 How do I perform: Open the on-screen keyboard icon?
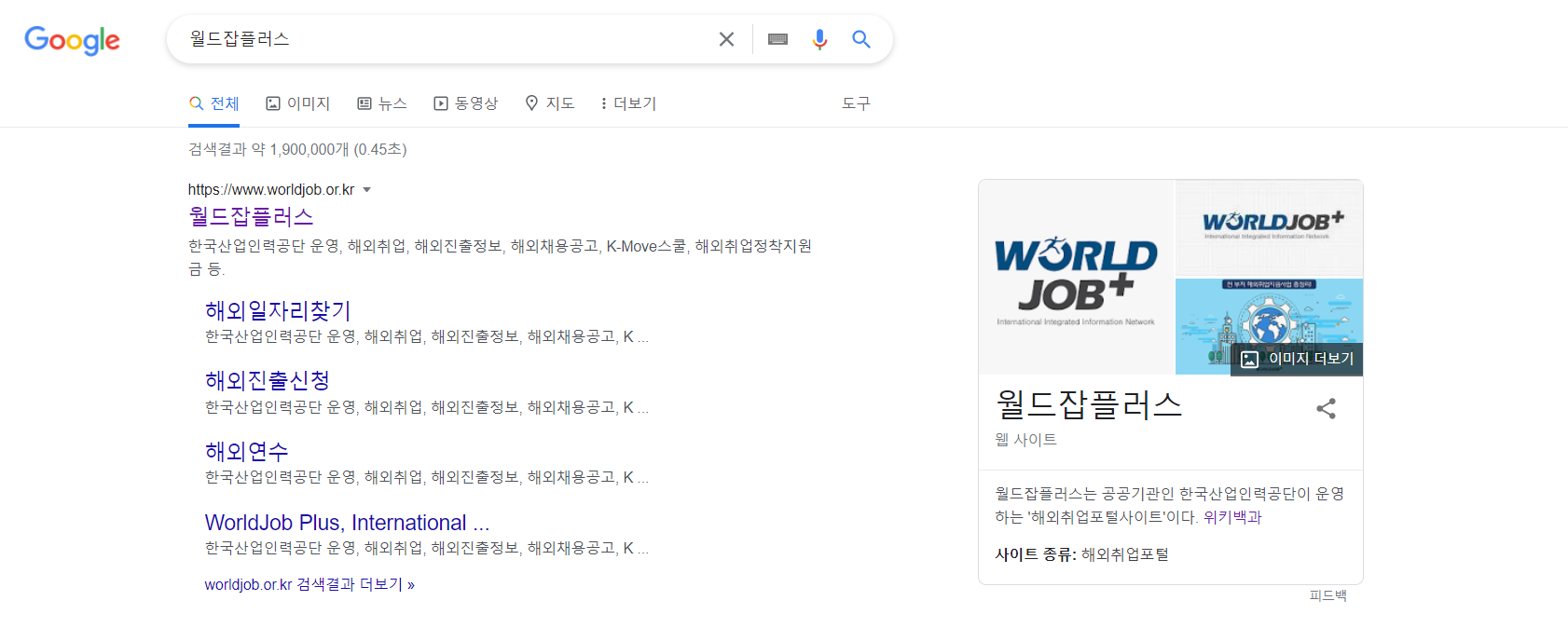point(777,39)
